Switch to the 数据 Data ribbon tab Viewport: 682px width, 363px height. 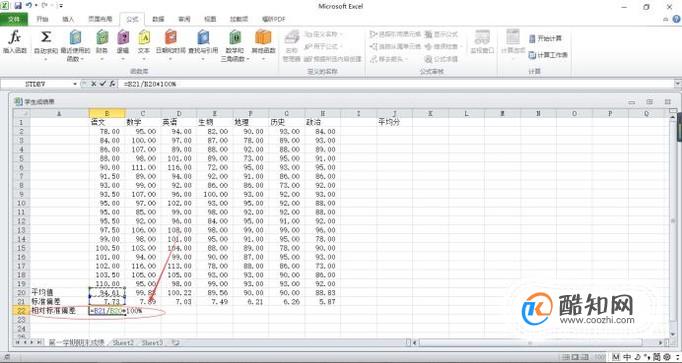click(x=158, y=19)
